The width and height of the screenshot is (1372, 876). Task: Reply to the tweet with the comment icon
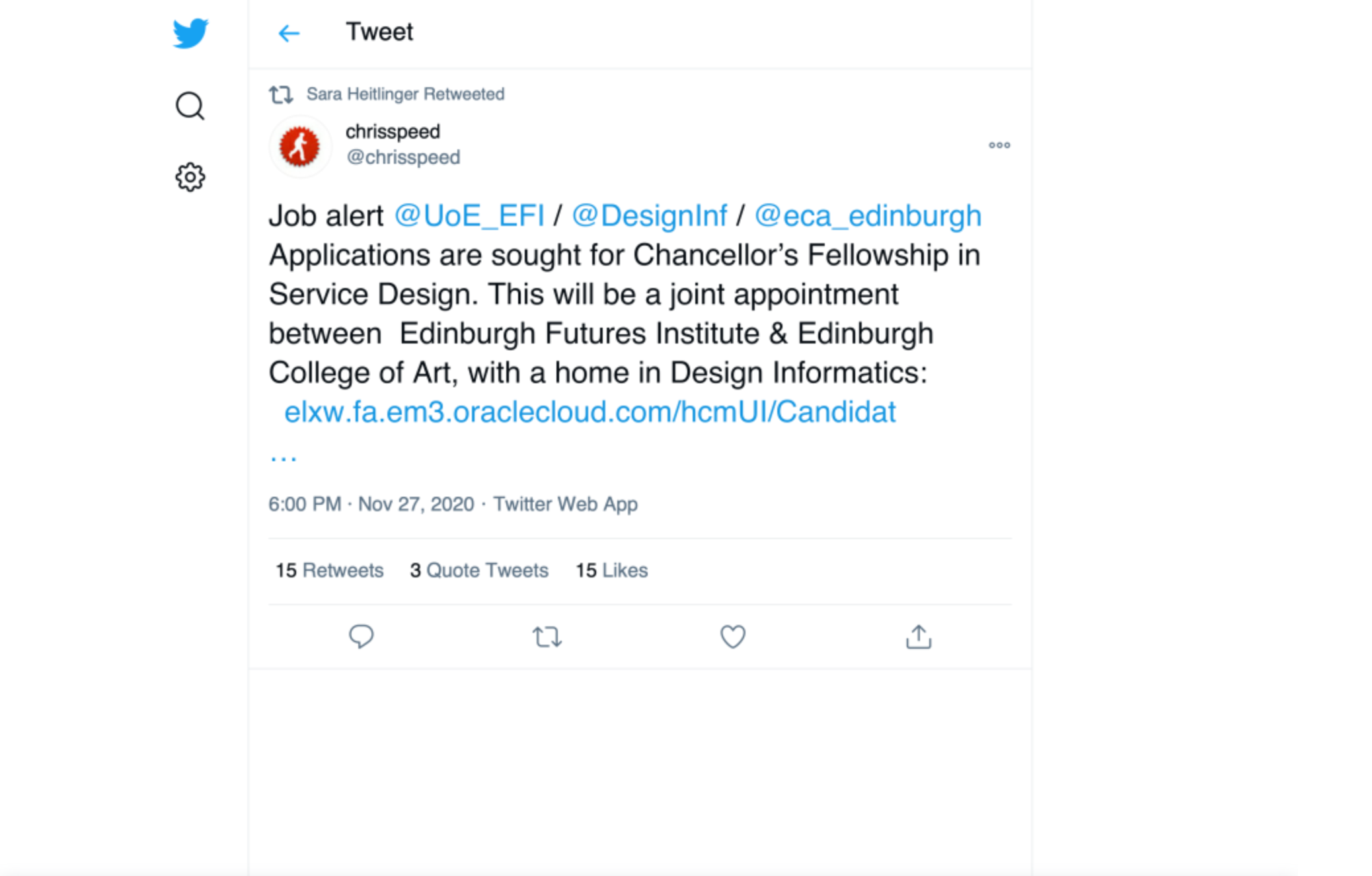pos(361,636)
